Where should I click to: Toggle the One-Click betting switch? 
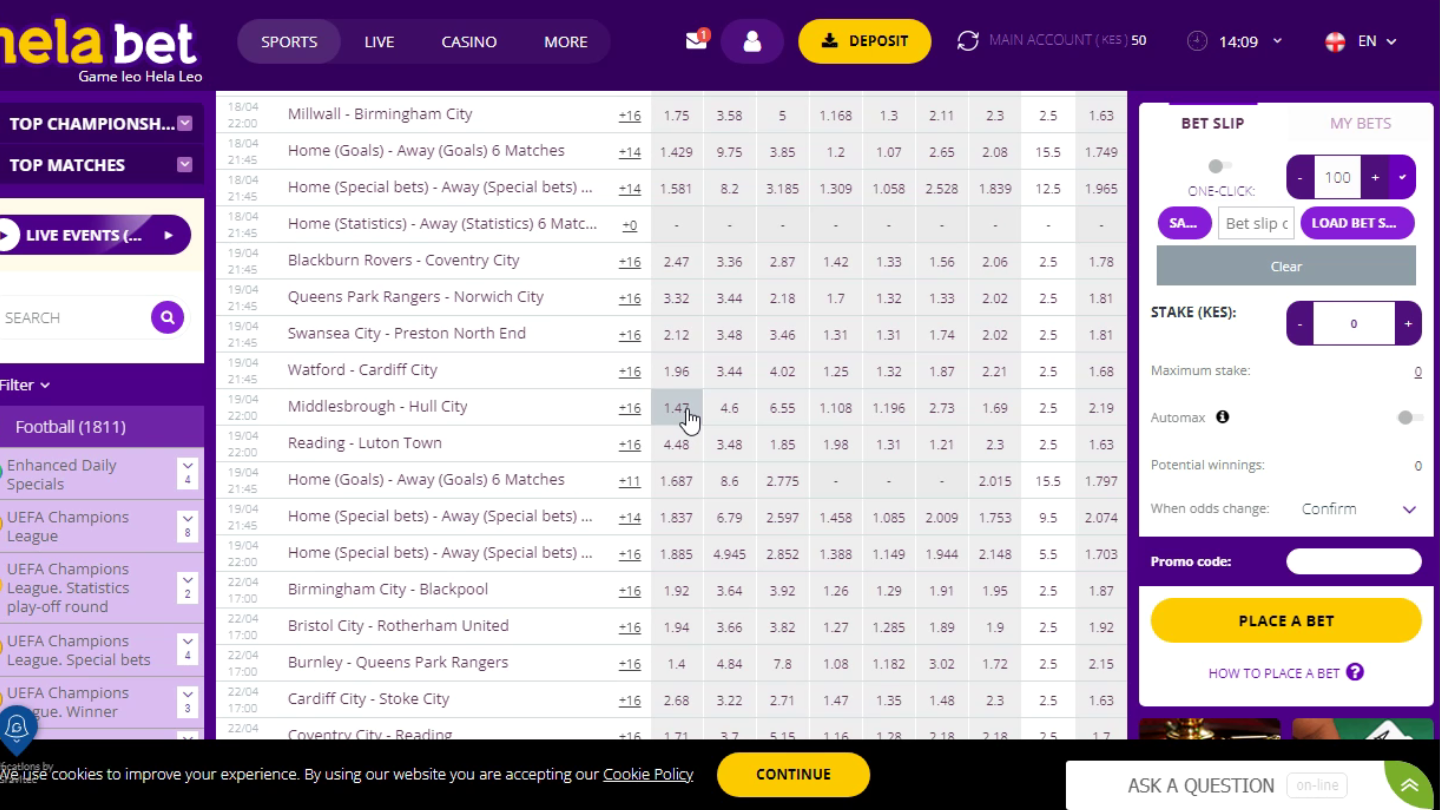click(x=1218, y=166)
